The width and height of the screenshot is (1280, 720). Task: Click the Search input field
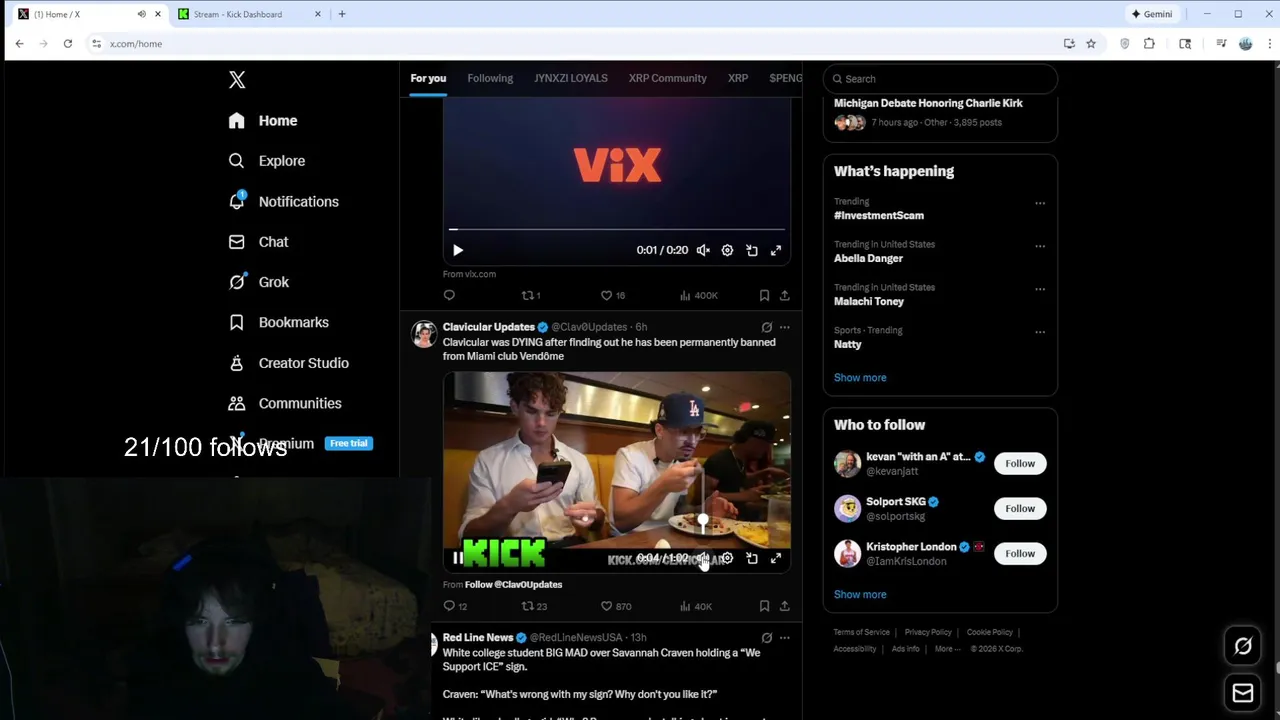[940, 79]
